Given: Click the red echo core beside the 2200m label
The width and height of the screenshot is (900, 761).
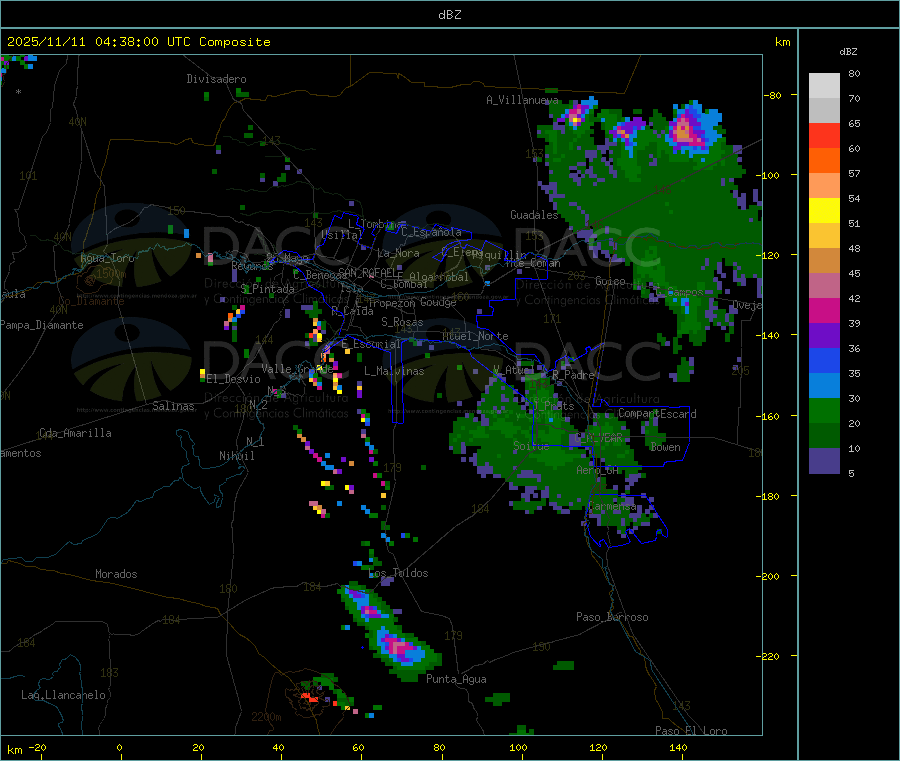Looking at the screenshot, I should pyautogui.click(x=310, y=697).
